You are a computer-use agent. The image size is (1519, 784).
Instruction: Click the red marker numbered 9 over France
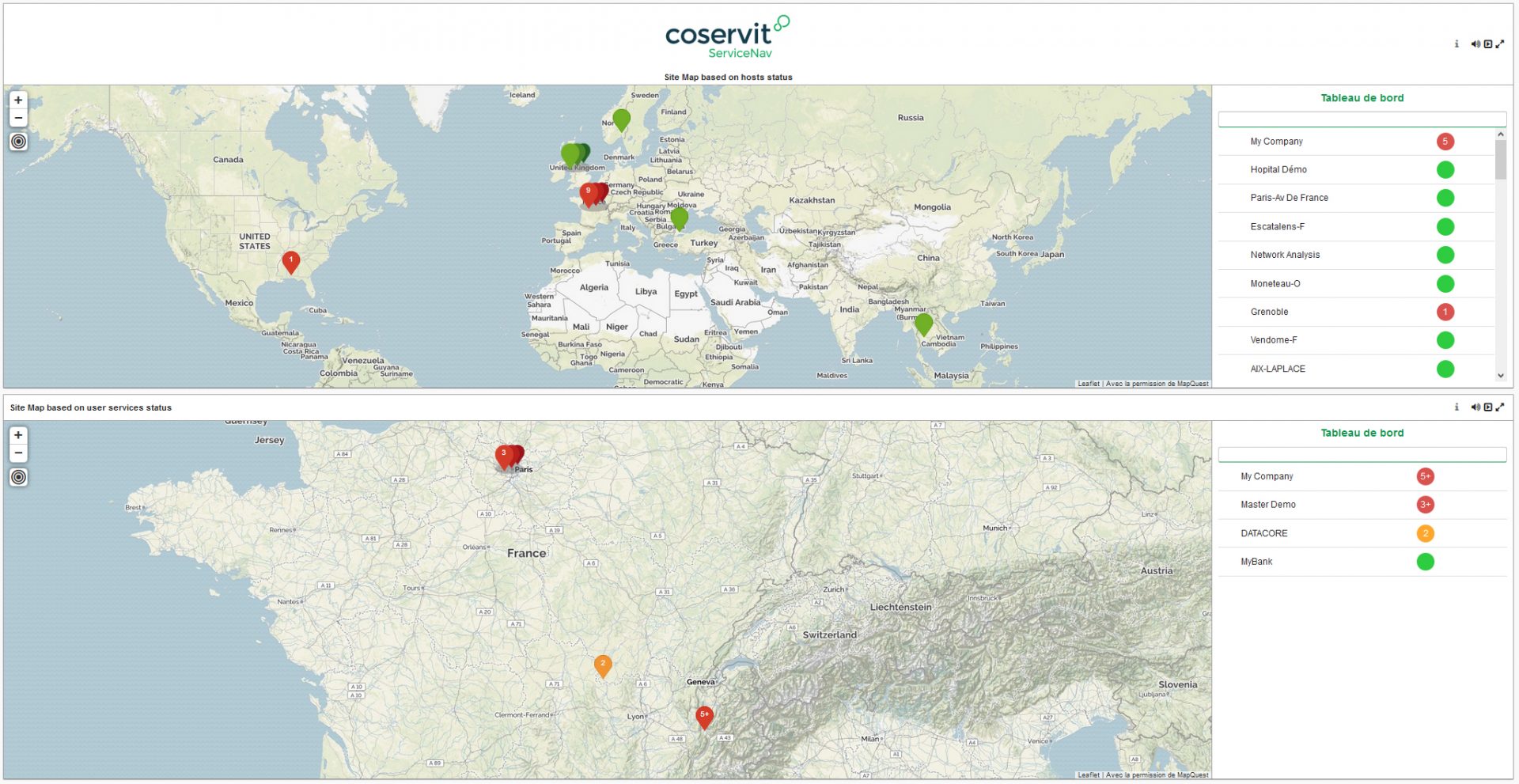click(x=589, y=194)
